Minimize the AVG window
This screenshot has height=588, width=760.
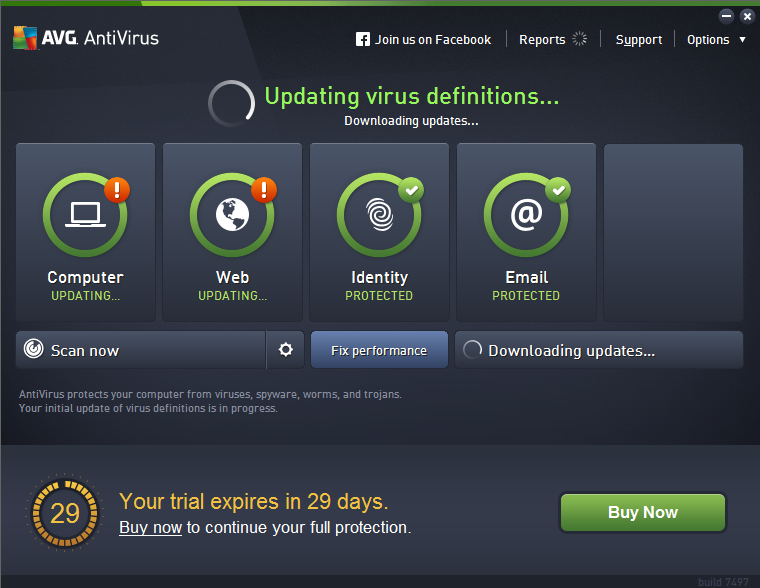pos(726,16)
